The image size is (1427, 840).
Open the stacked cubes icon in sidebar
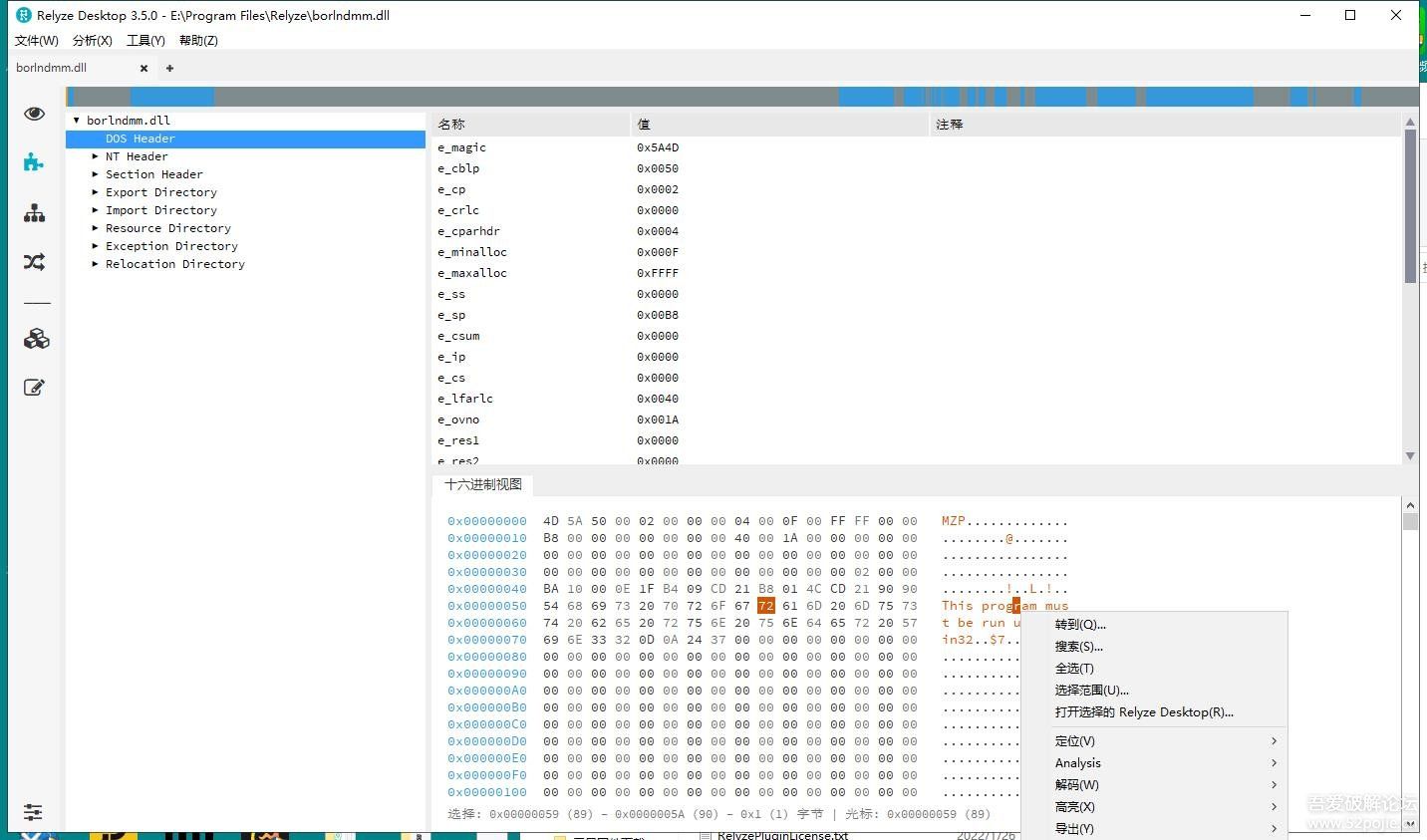coord(36,339)
